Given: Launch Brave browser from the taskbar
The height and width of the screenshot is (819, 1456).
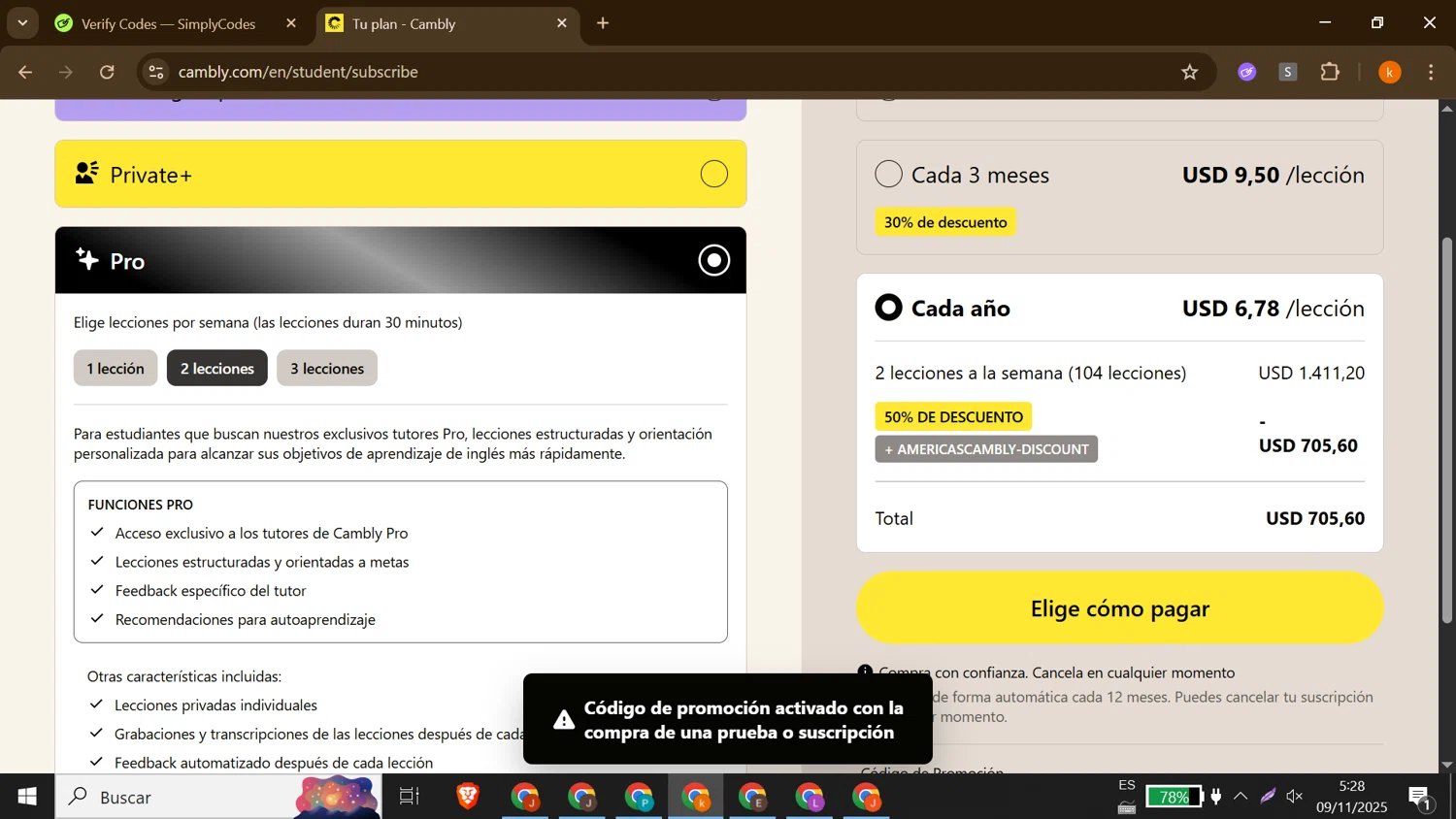Looking at the screenshot, I should coord(468,797).
